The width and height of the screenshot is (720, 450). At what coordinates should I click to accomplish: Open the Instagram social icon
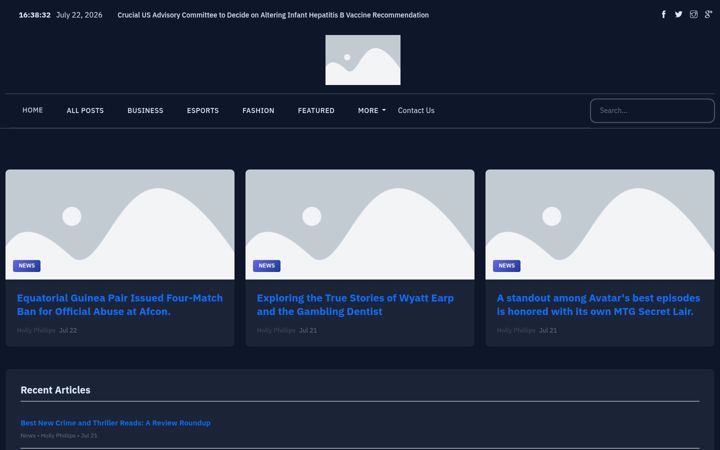[693, 14]
